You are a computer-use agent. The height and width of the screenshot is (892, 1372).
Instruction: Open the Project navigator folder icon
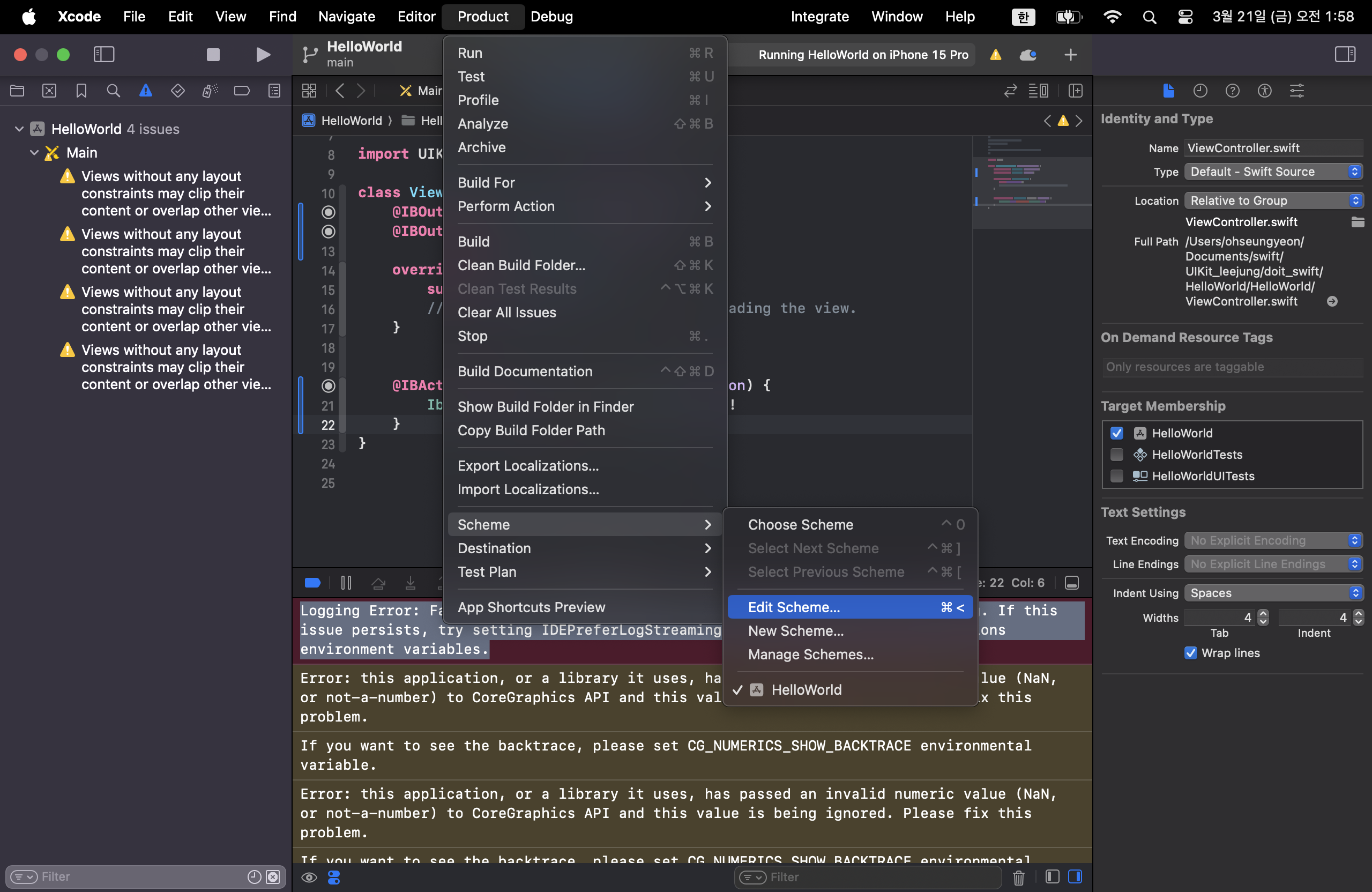(x=17, y=91)
